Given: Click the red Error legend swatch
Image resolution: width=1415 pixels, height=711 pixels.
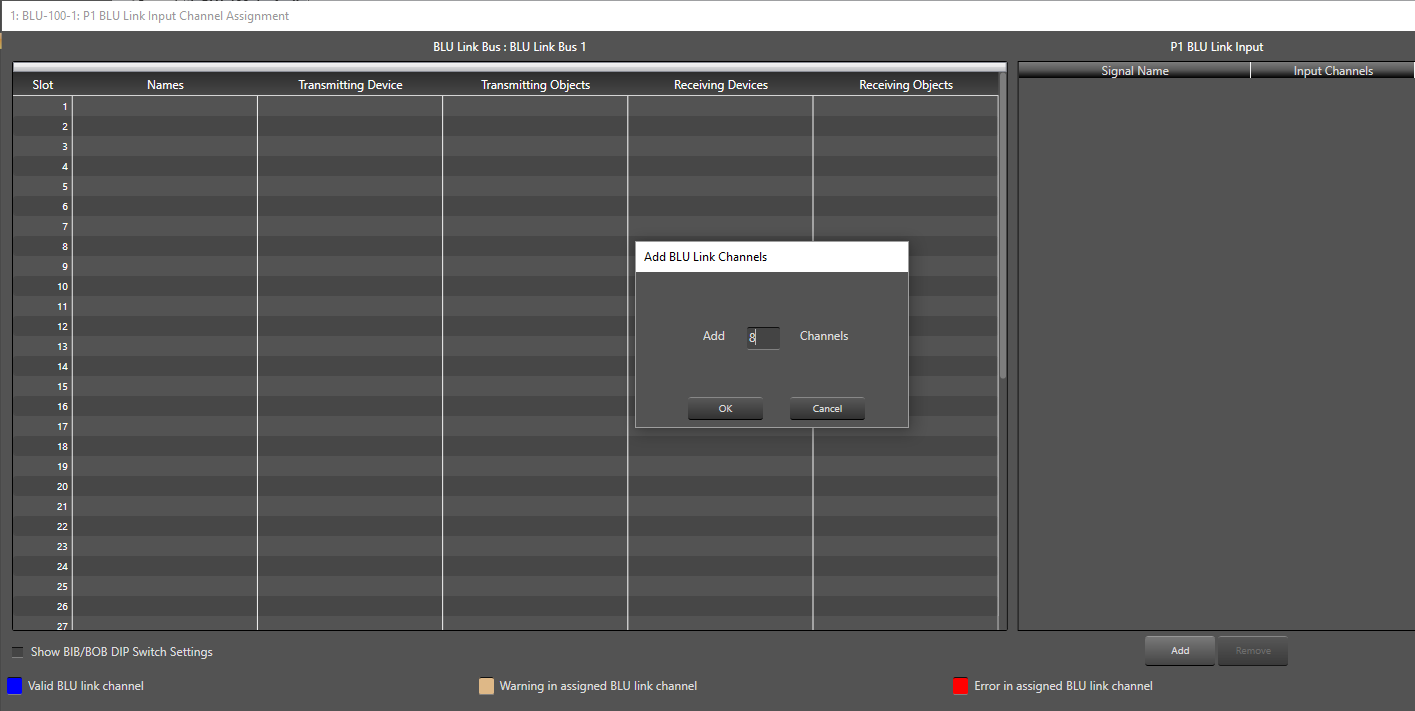Looking at the screenshot, I should (961, 686).
